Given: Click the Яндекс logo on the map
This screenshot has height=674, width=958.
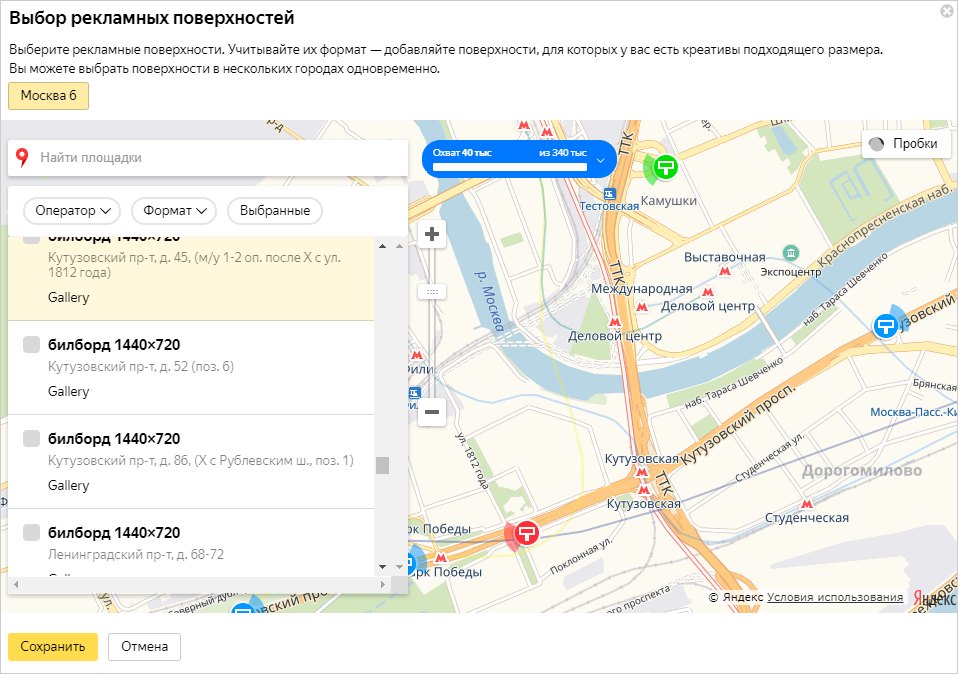Looking at the screenshot, I should tap(934, 597).
